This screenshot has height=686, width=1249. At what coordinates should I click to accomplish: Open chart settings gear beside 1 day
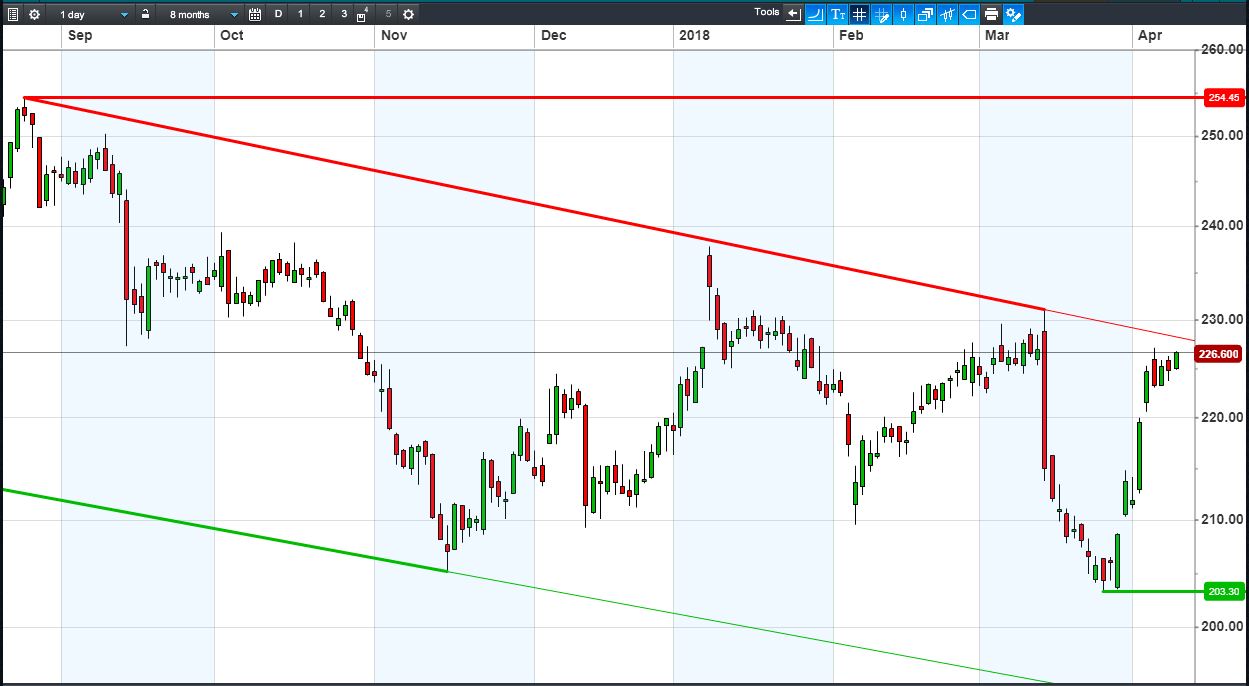[34, 14]
